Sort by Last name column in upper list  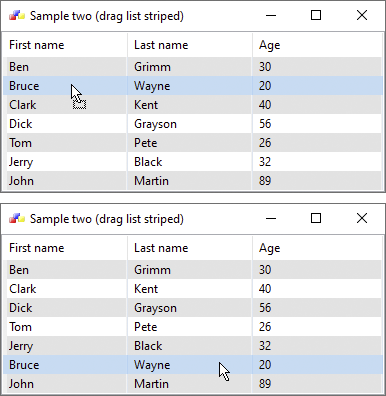[x=190, y=45]
